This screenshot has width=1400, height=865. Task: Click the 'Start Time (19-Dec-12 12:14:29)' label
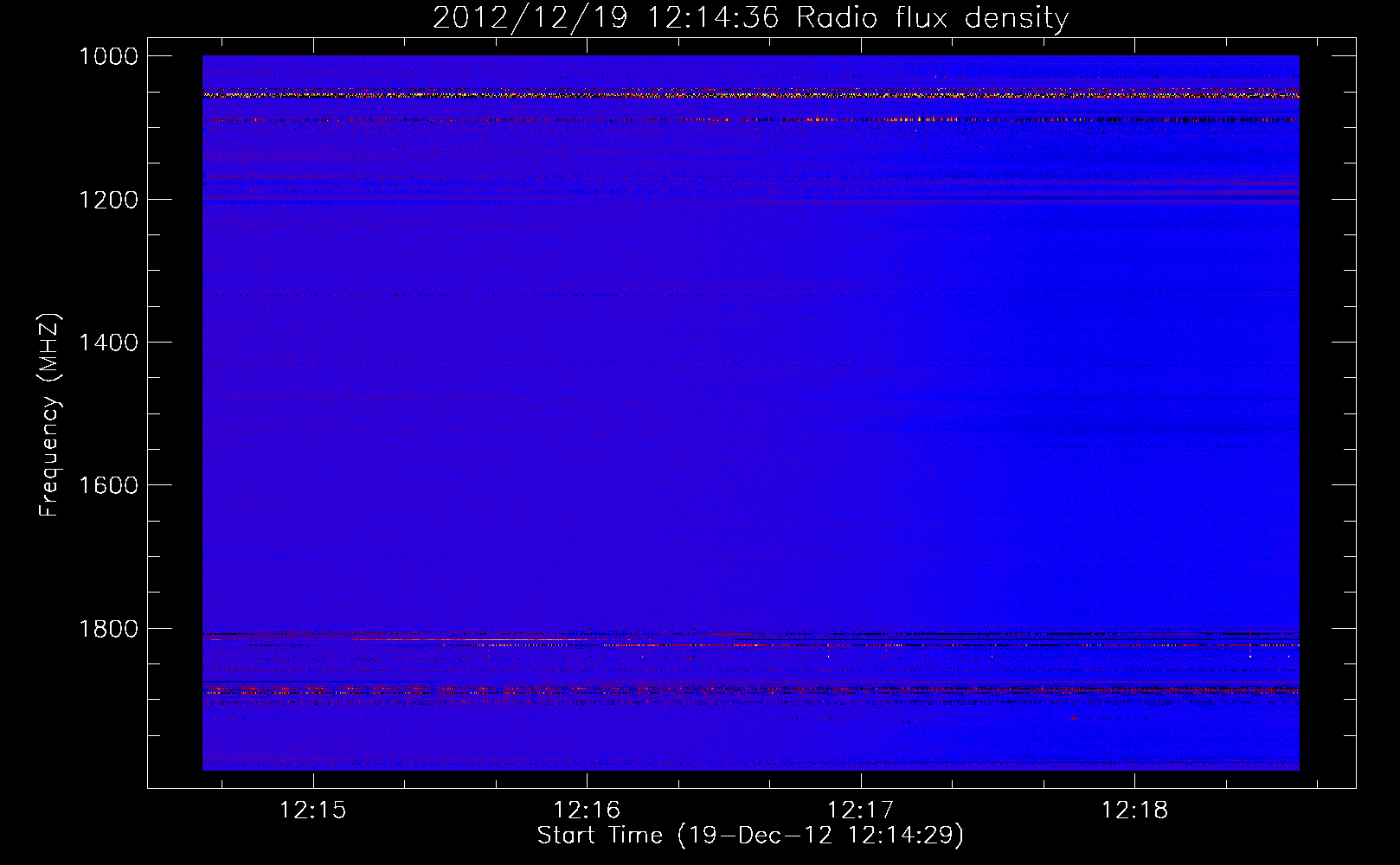click(750, 836)
